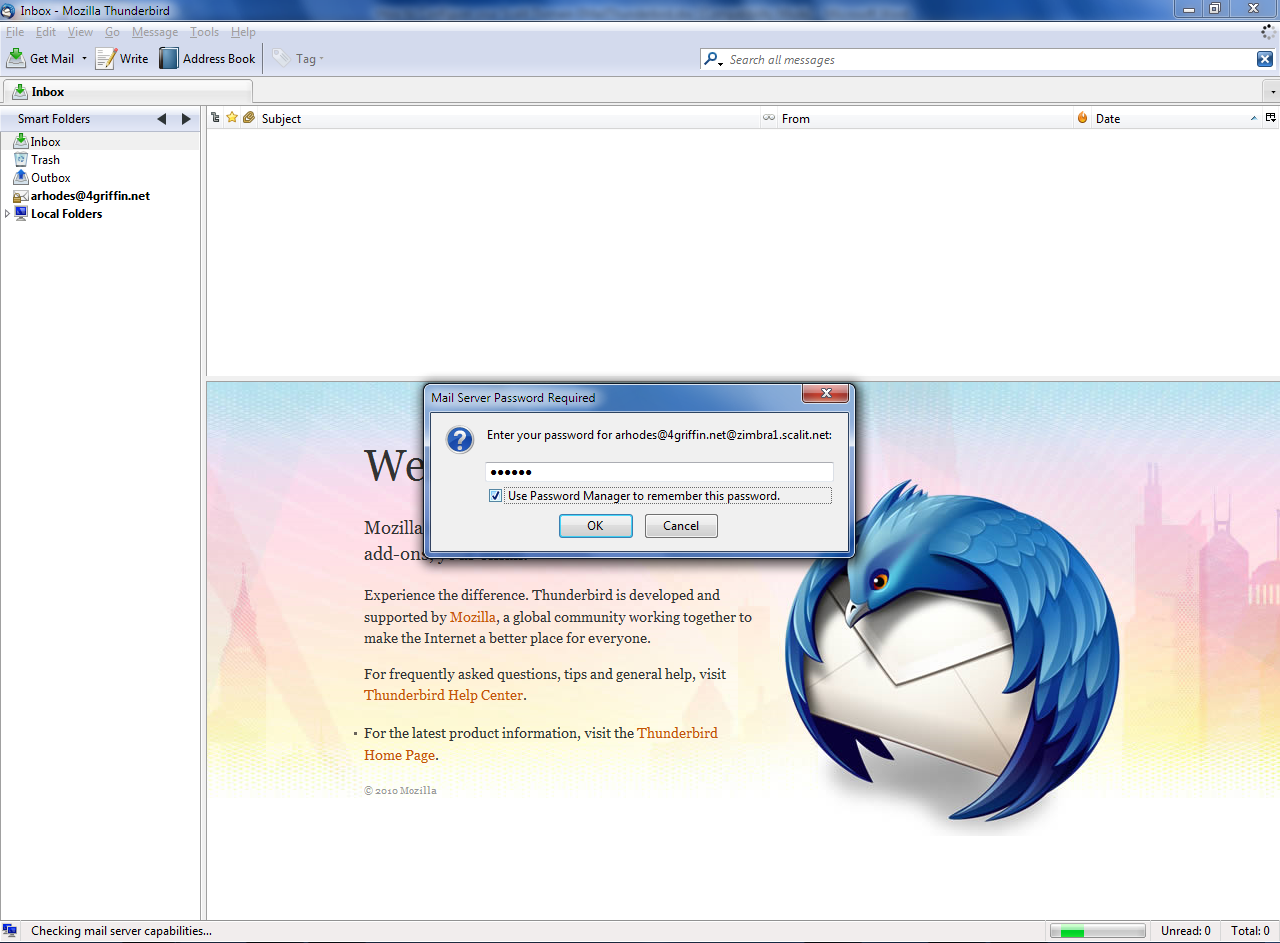
Task: Click the password input field
Action: tap(659, 472)
